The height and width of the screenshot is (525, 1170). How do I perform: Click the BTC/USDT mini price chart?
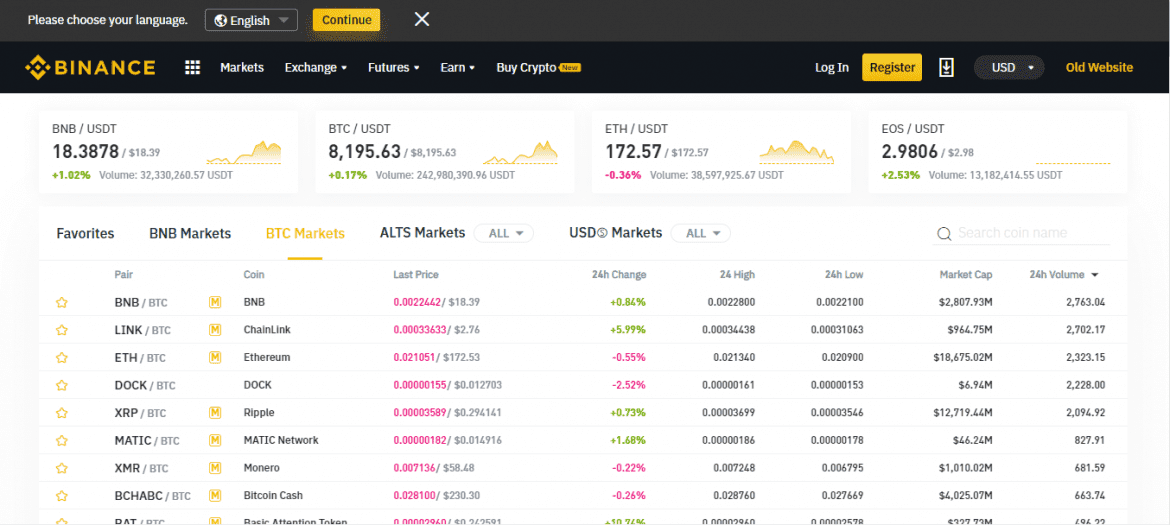click(x=520, y=153)
